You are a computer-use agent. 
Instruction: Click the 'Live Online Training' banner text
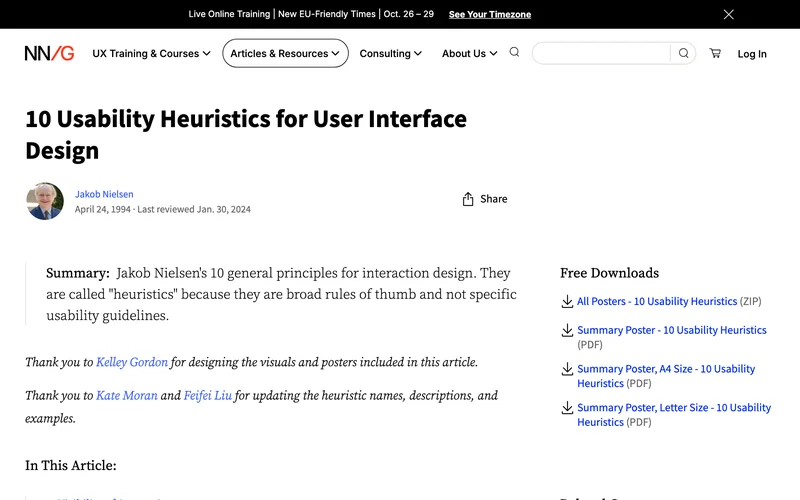[229, 14]
